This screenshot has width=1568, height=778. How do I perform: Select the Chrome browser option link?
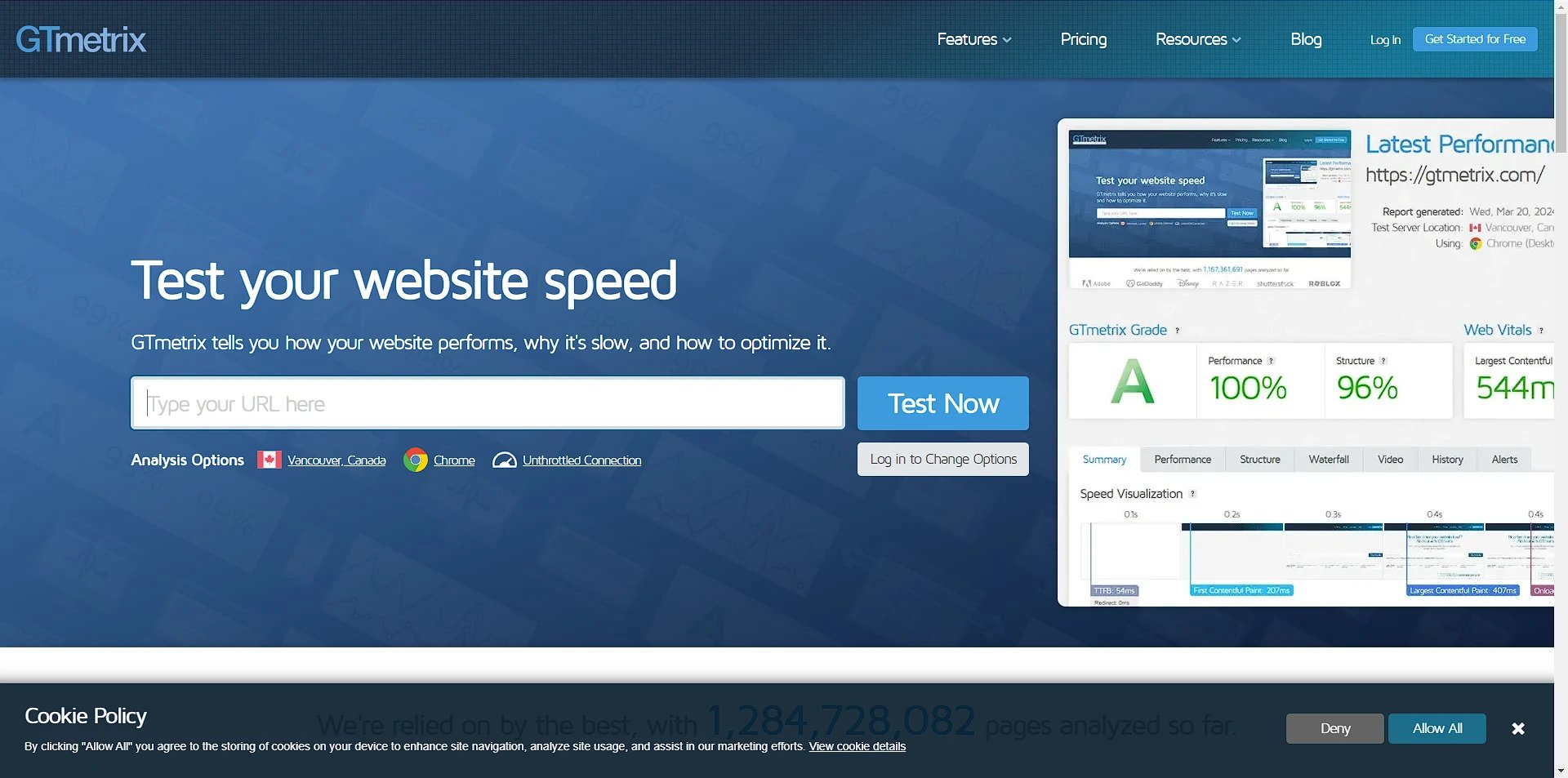[x=454, y=460]
